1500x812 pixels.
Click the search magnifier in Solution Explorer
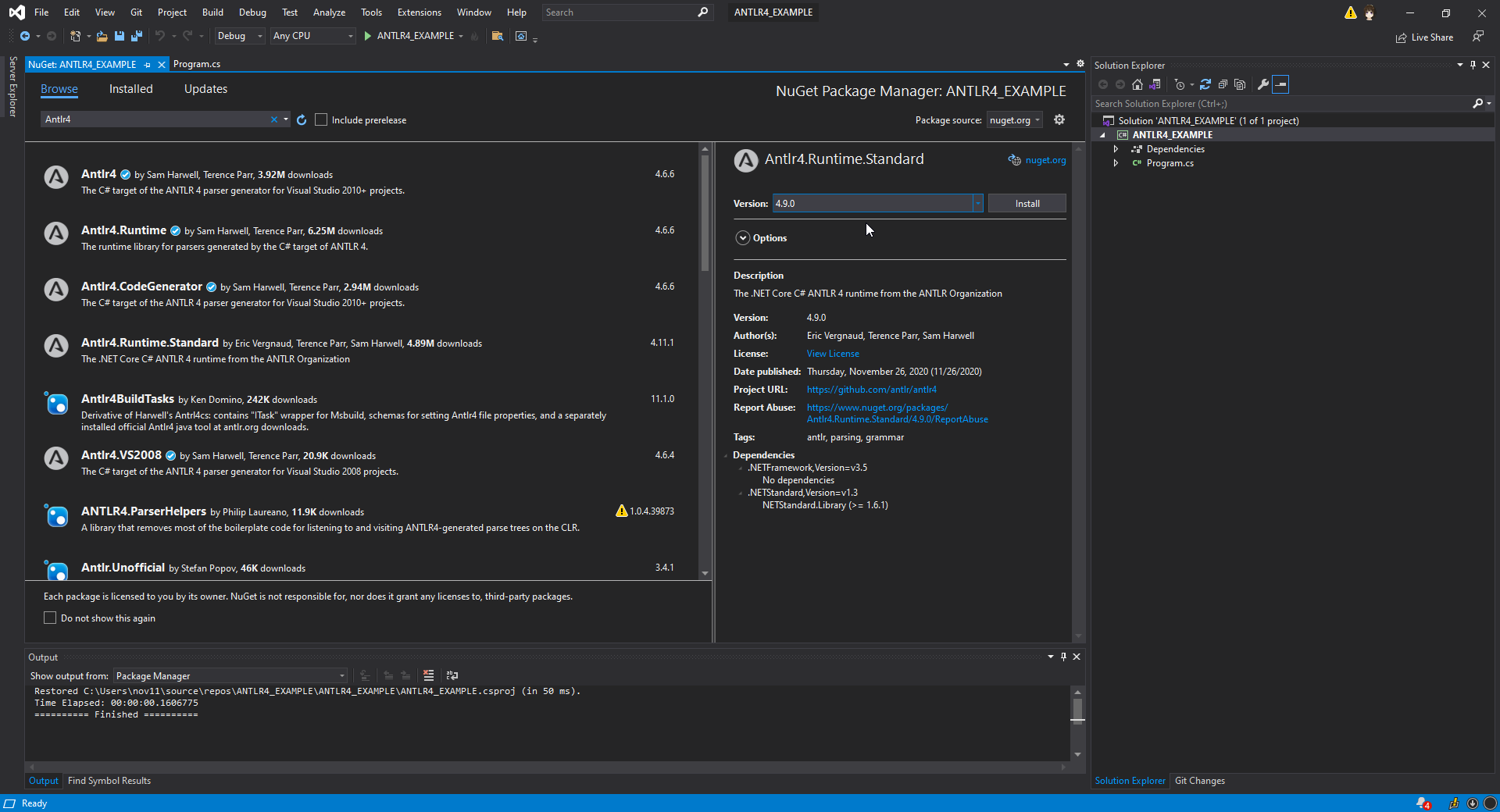click(x=1477, y=103)
